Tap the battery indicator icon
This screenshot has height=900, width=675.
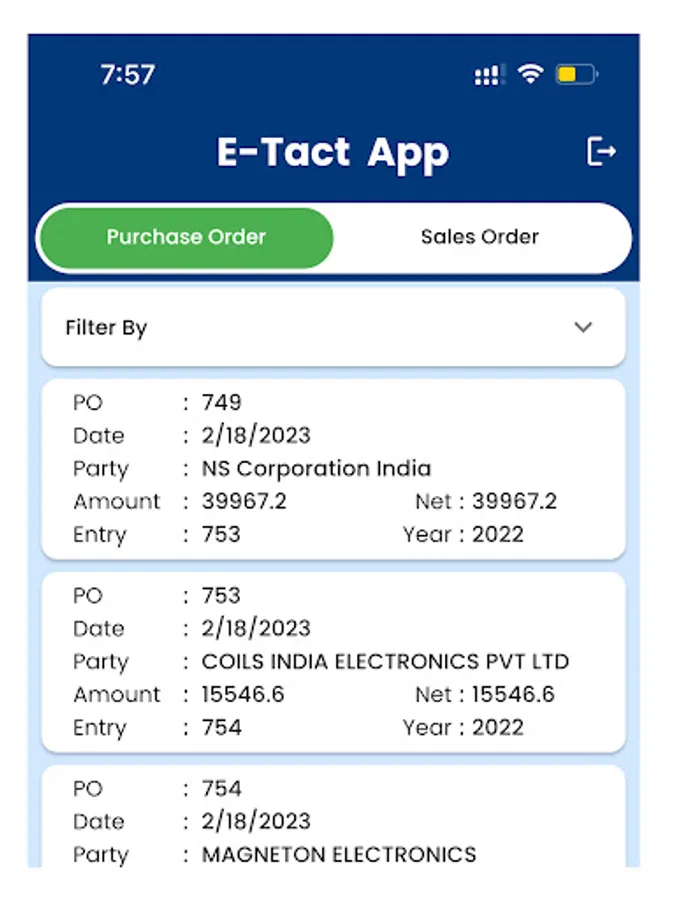click(x=577, y=75)
